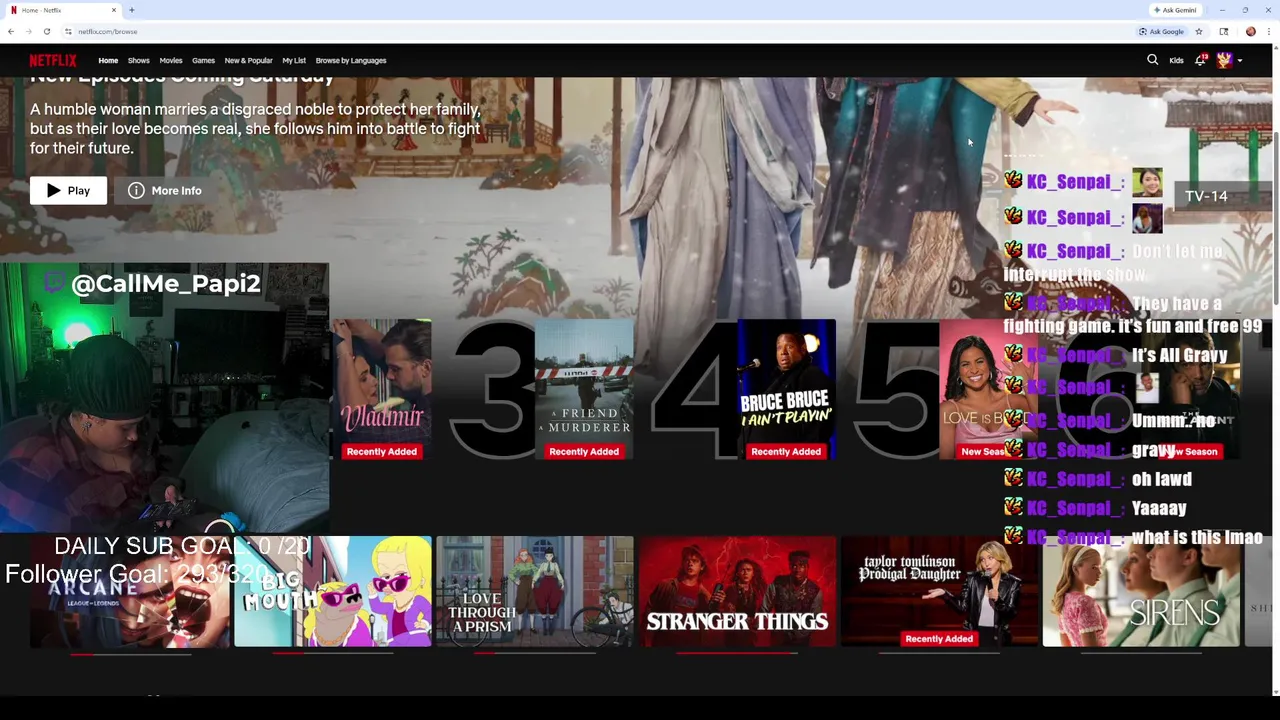1280x720 pixels.
Task: Open the Movies menu item
Action: tap(171, 60)
